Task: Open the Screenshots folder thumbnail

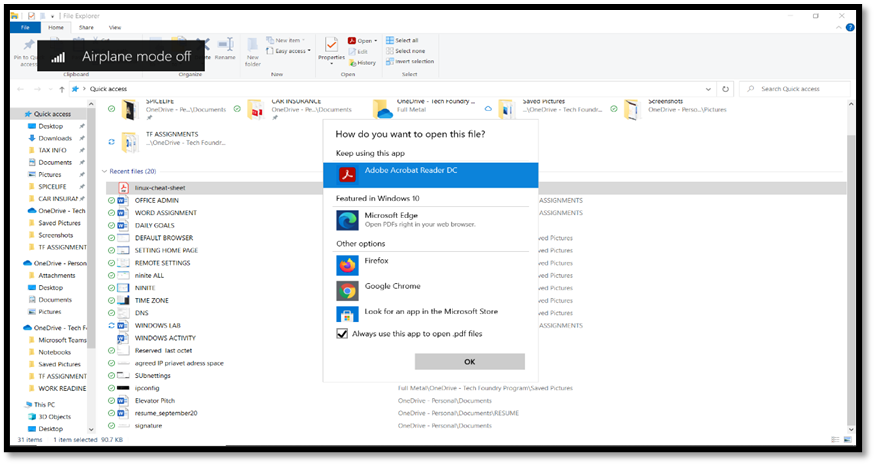Action: pyautogui.click(x=632, y=109)
